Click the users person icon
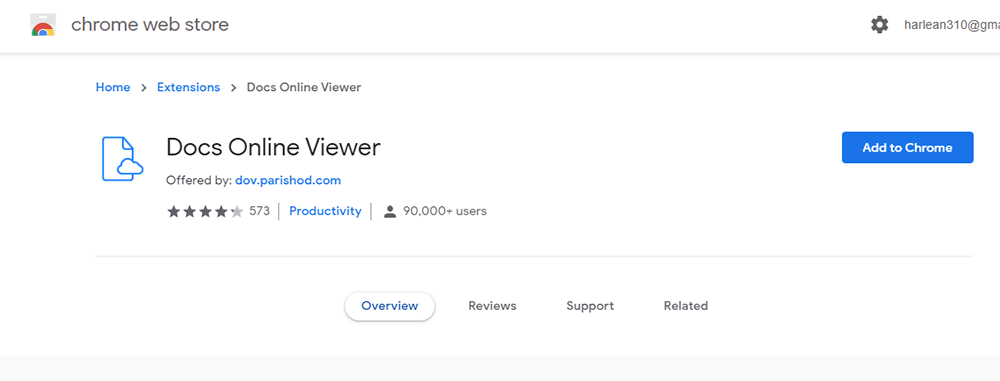The width and height of the screenshot is (1000, 381). tap(390, 211)
